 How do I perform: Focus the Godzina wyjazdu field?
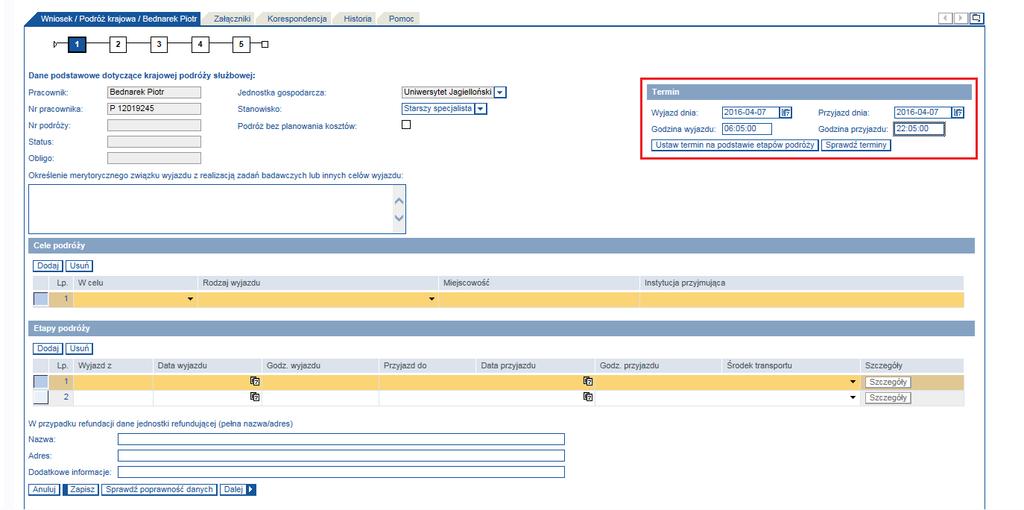tap(747, 129)
